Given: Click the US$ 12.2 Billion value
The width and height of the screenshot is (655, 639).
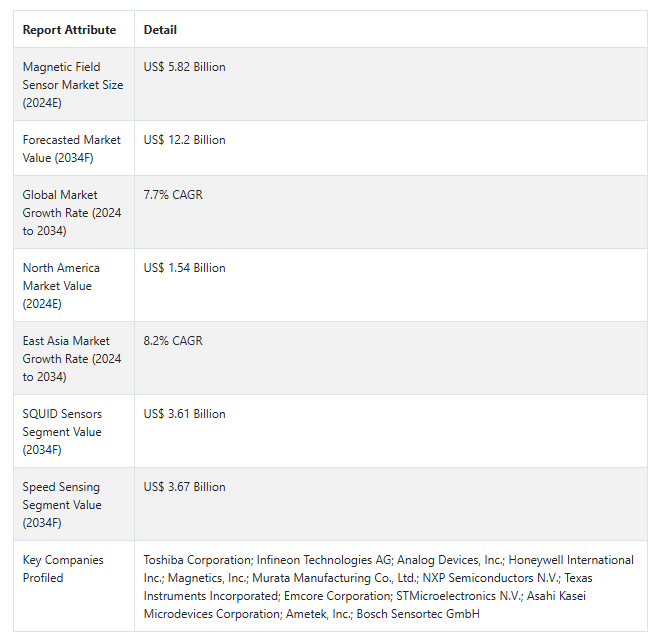Looking at the screenshot, I should click(185, 140).
